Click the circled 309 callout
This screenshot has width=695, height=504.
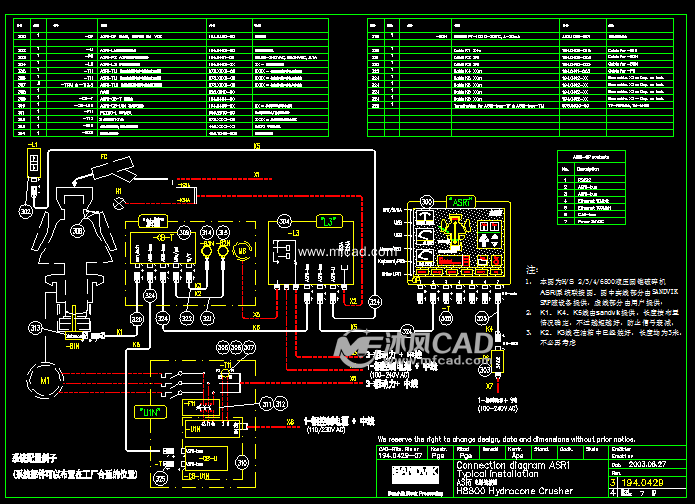coord(184,232)
